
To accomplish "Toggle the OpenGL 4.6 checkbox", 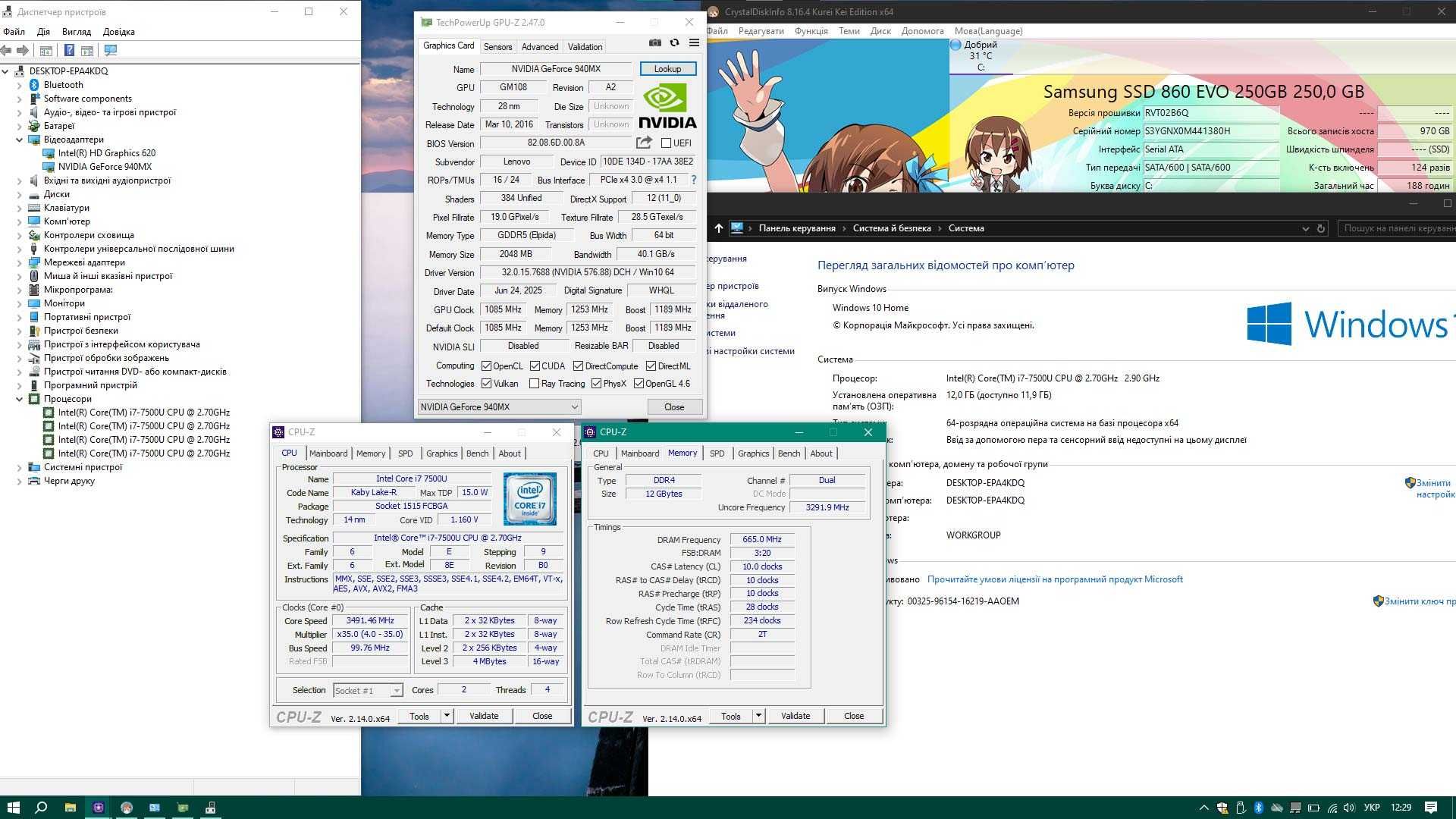I will (639, 384).
